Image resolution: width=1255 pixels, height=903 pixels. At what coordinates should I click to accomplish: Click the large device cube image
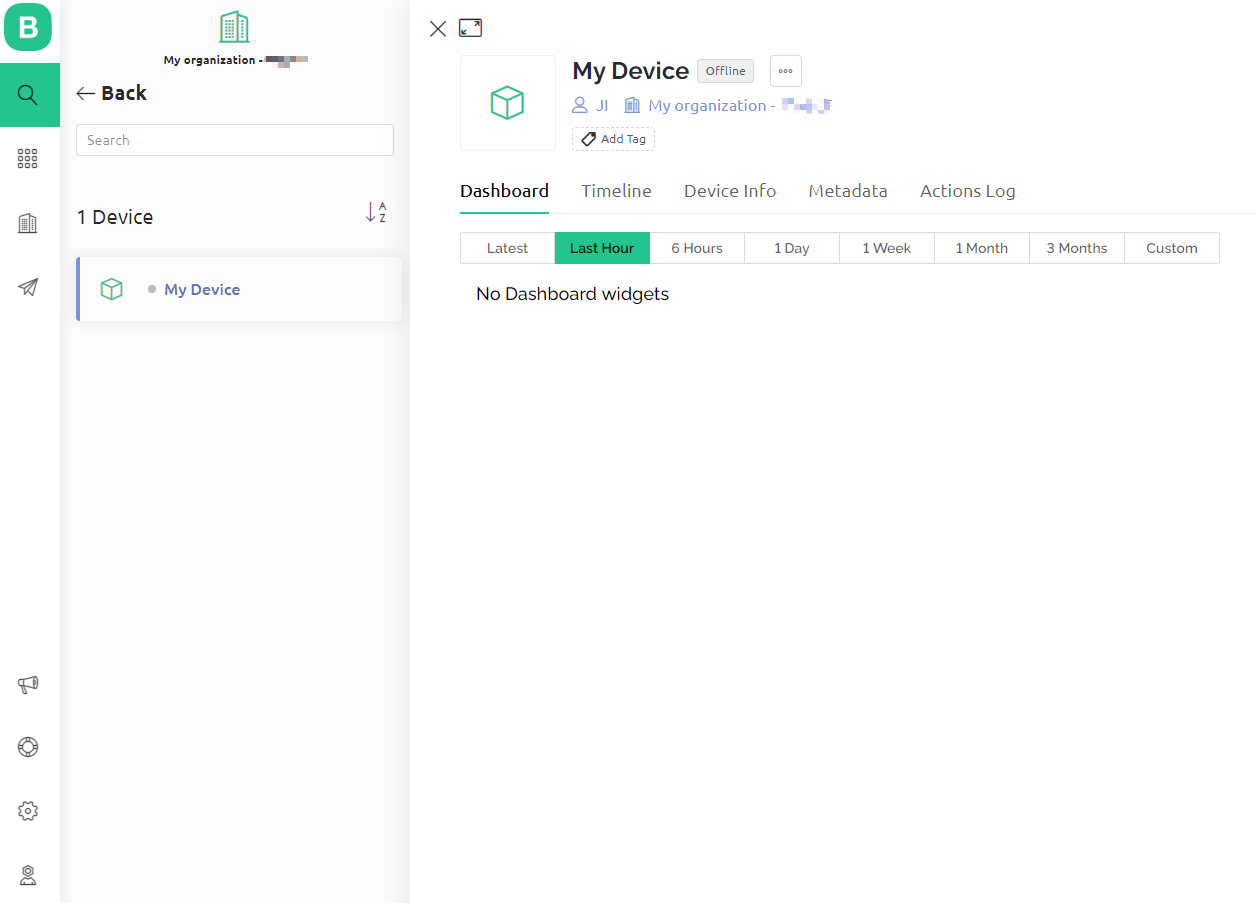pyautogui.click(x=508, y=103)
